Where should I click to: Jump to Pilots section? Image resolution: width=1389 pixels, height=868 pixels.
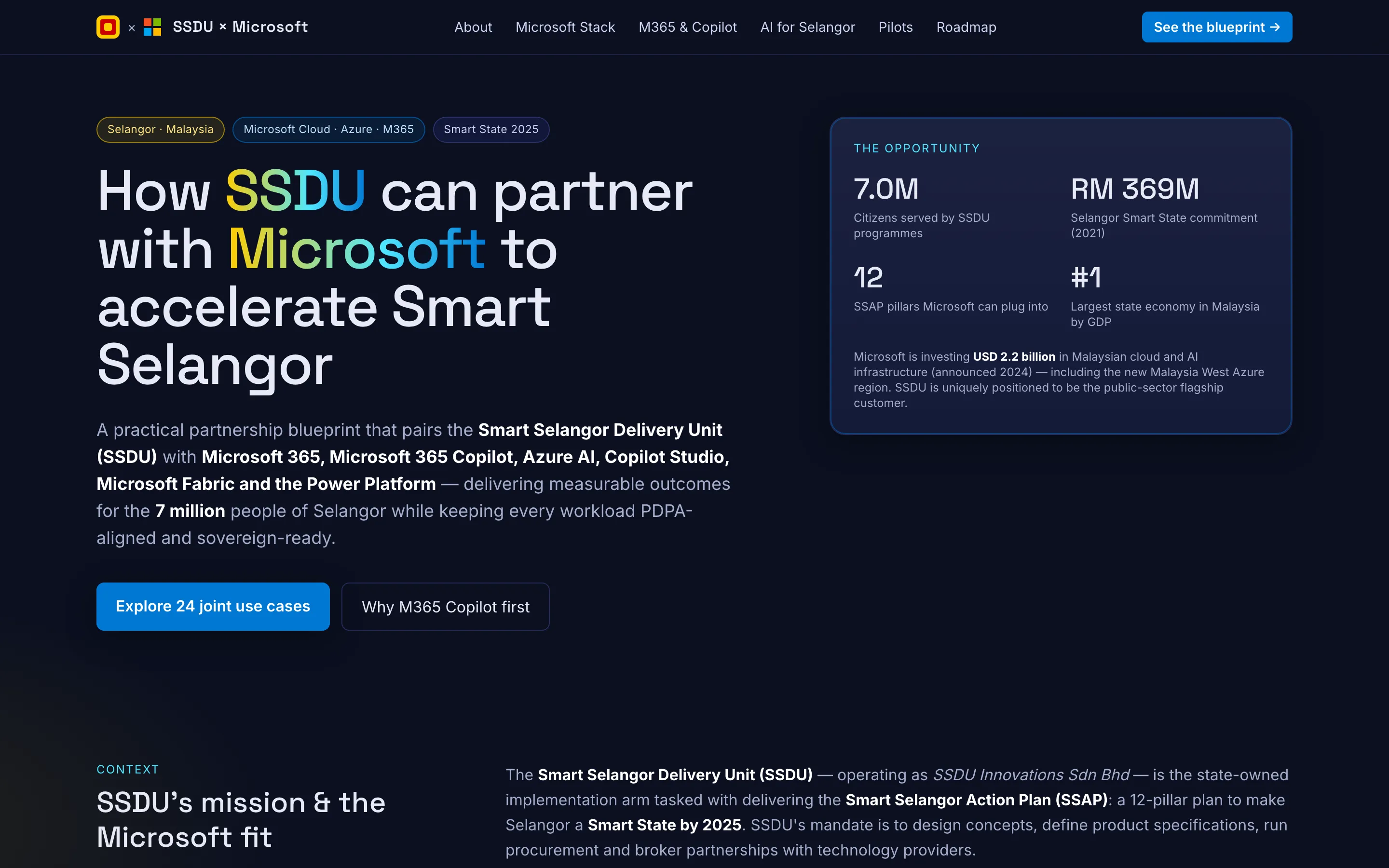(896, 27)
